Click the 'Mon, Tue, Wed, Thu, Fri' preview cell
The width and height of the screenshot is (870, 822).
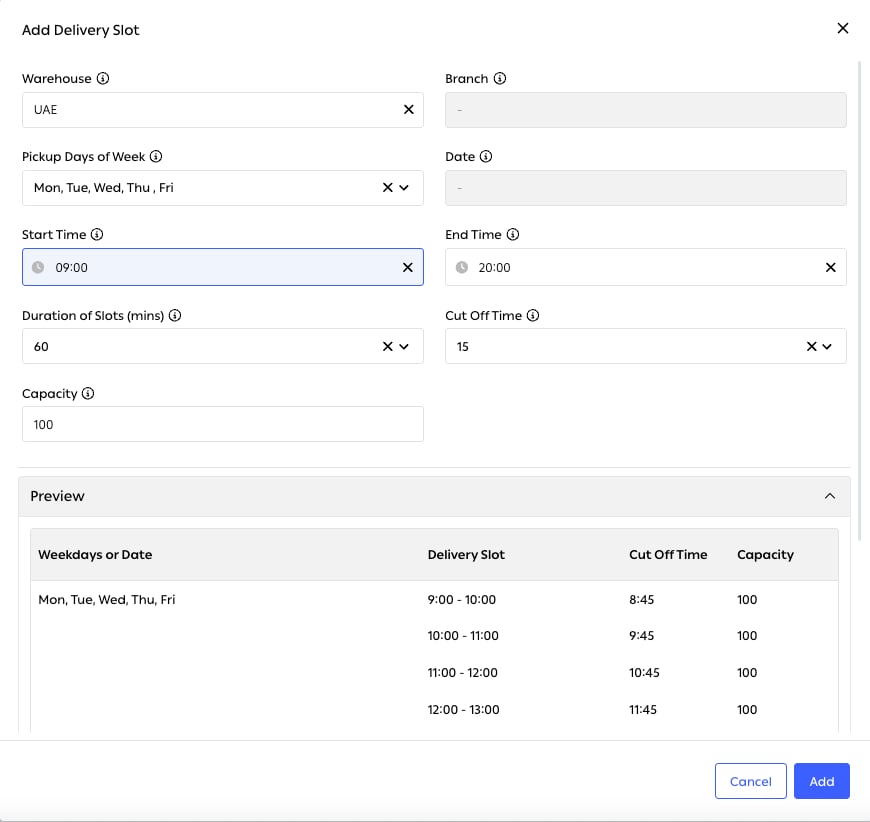tap(107, 599)
